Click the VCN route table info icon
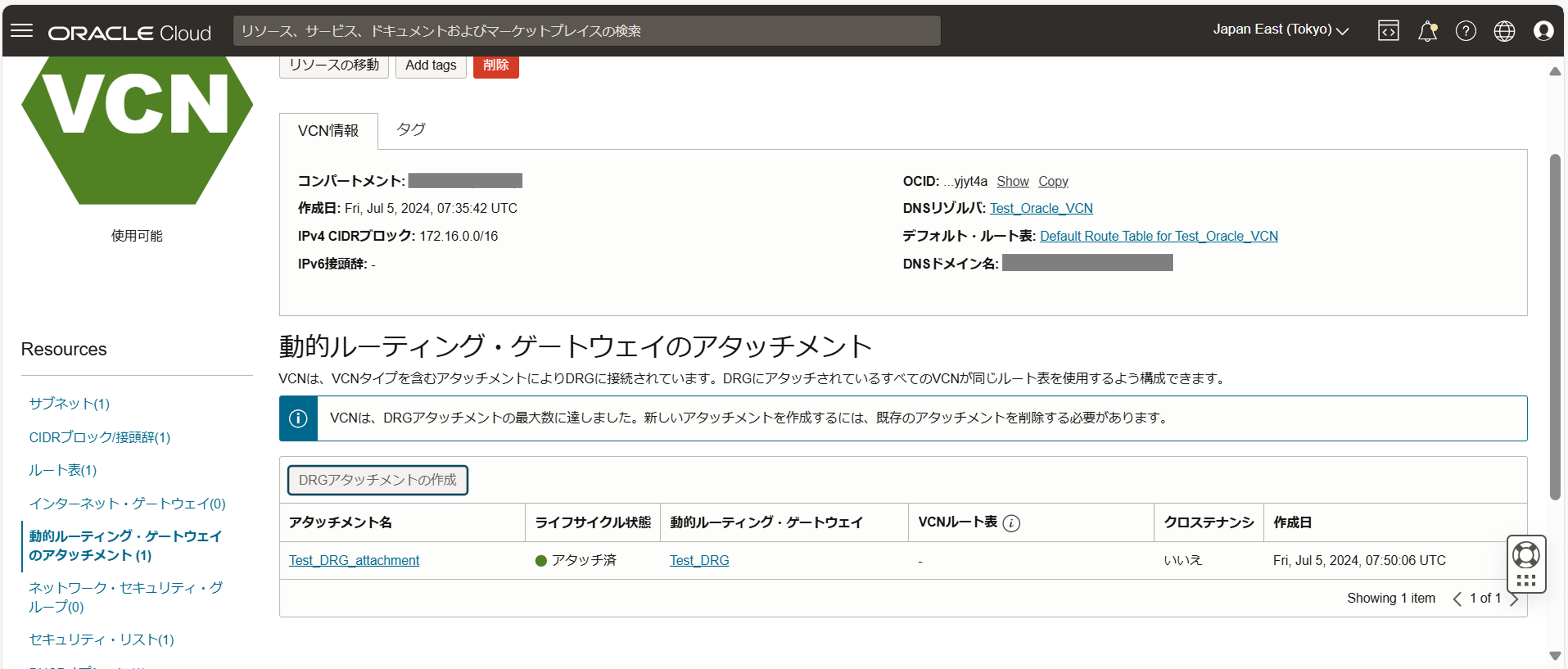This screenshot has width=1568, height=669. coord(1011,523)
